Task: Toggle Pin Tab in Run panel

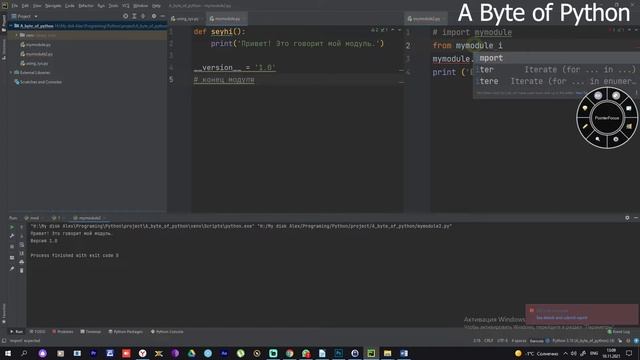Action: click(x=12, y=269)
